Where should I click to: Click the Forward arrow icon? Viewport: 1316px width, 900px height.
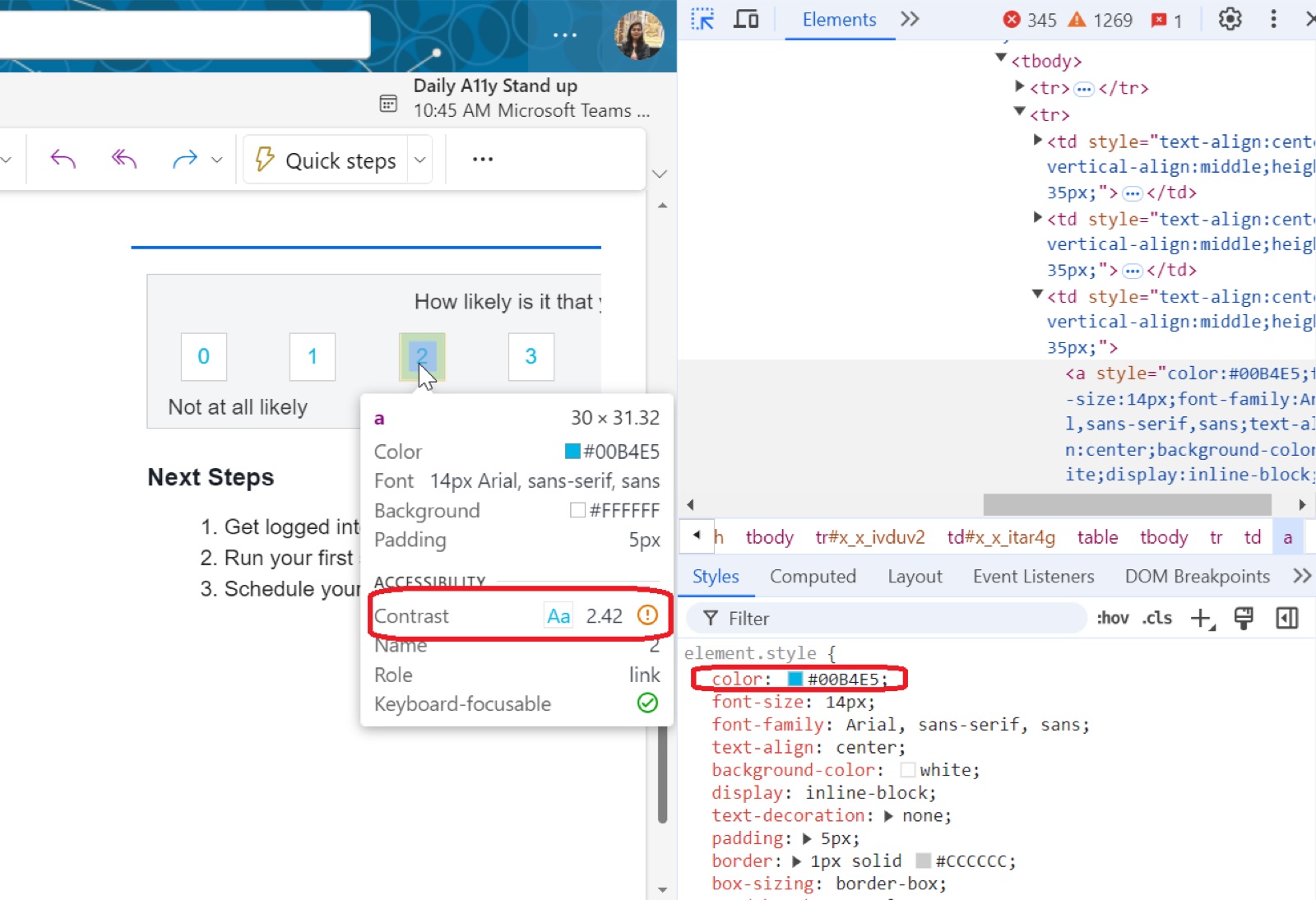click(x=184, y=159)
